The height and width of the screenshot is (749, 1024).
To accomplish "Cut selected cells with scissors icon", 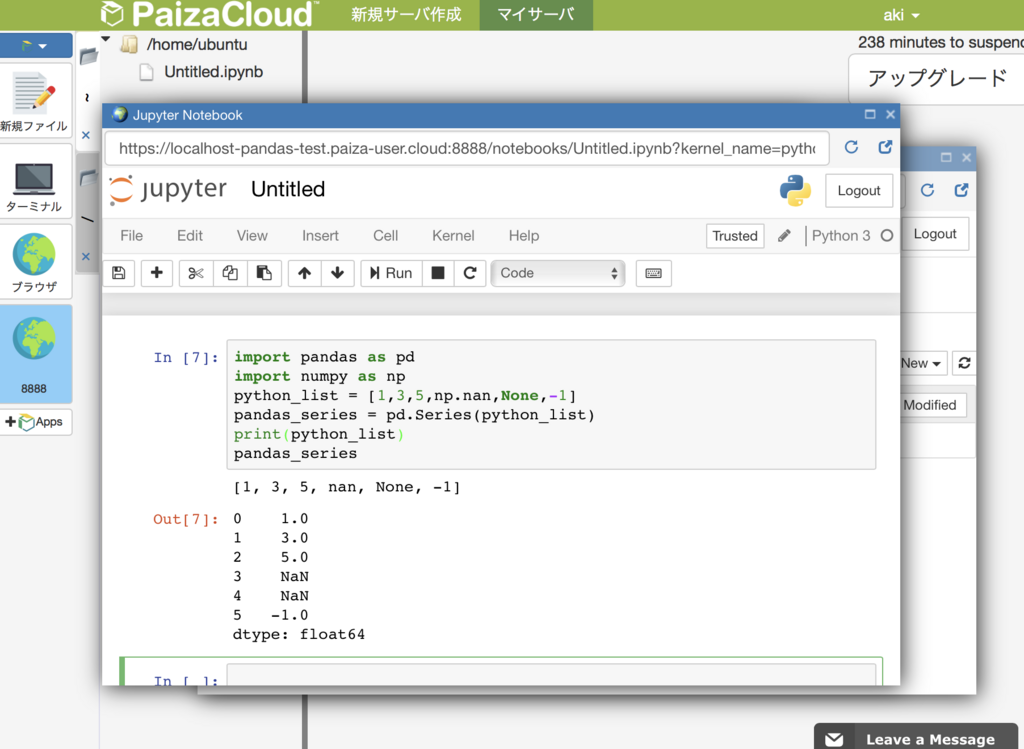I will tap(195, 273).
